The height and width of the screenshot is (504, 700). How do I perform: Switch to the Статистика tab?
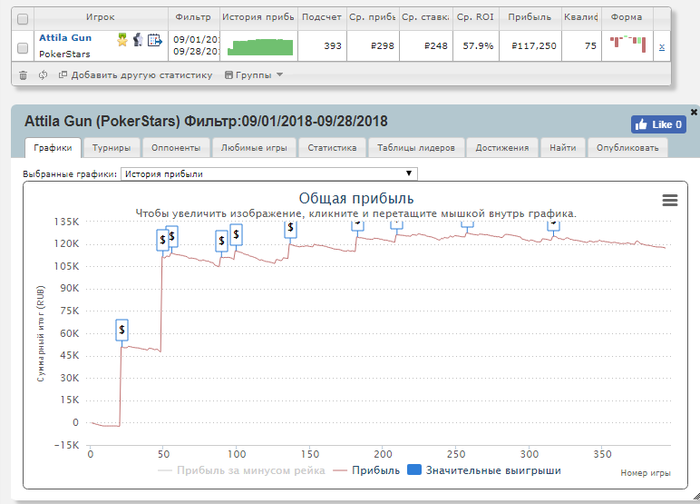(332, 148)
